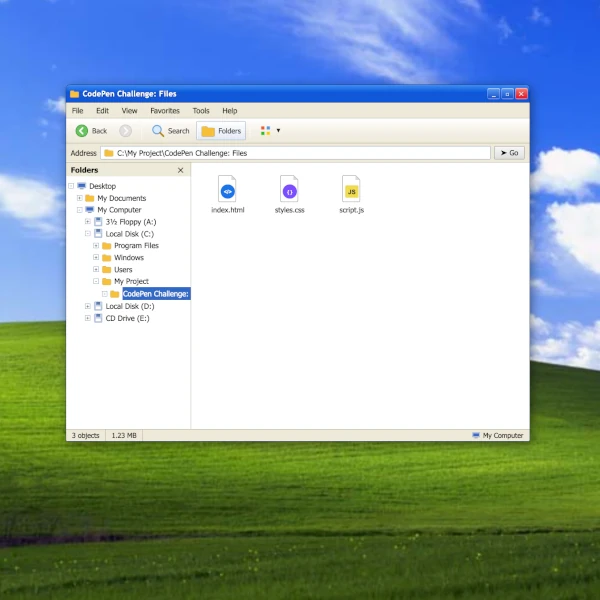This screenshot has height=600, width=600.
Task: Open the Tools menu
Action: [201, 111]
